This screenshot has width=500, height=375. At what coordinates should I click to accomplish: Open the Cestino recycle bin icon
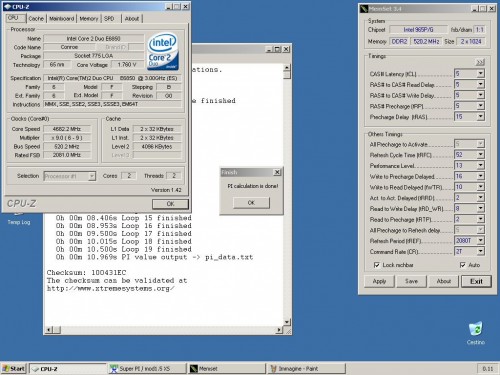(476, 332)
